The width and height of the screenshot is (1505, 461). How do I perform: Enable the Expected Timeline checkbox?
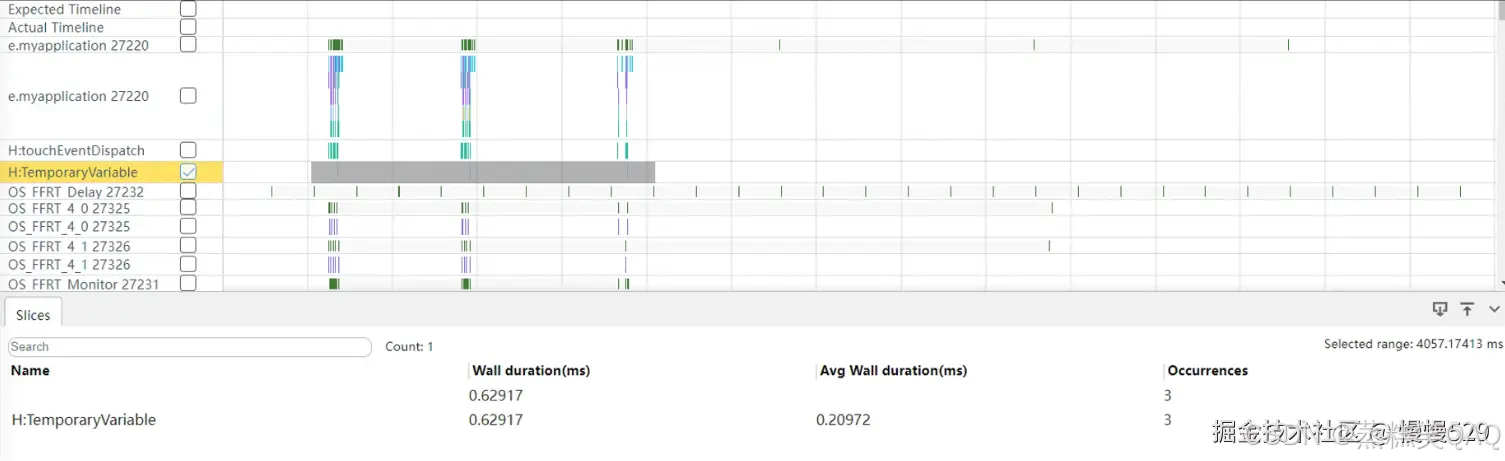coord(188,9)
